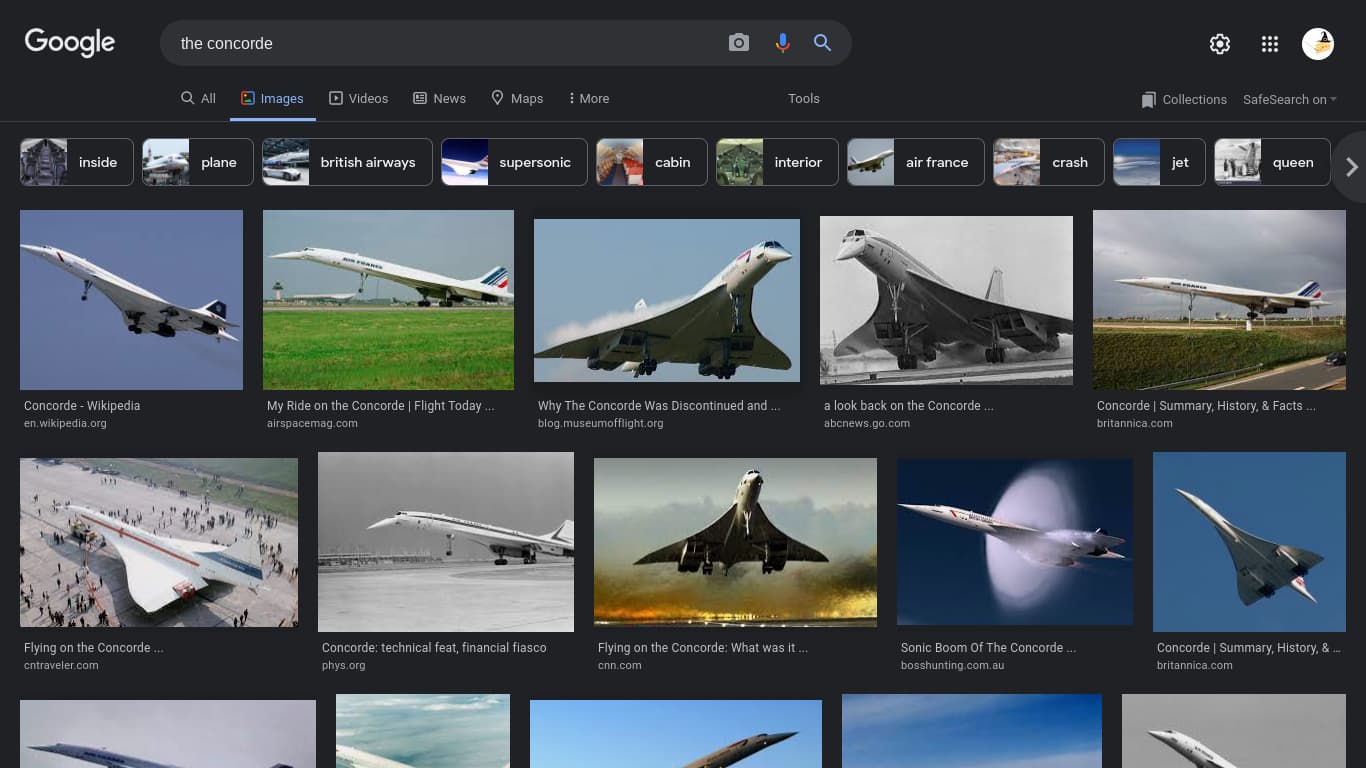This screenshot has width=1366, height=768.
Task: Open the bosshunting.com.au sonic boom image
Action: [1015, 542]
